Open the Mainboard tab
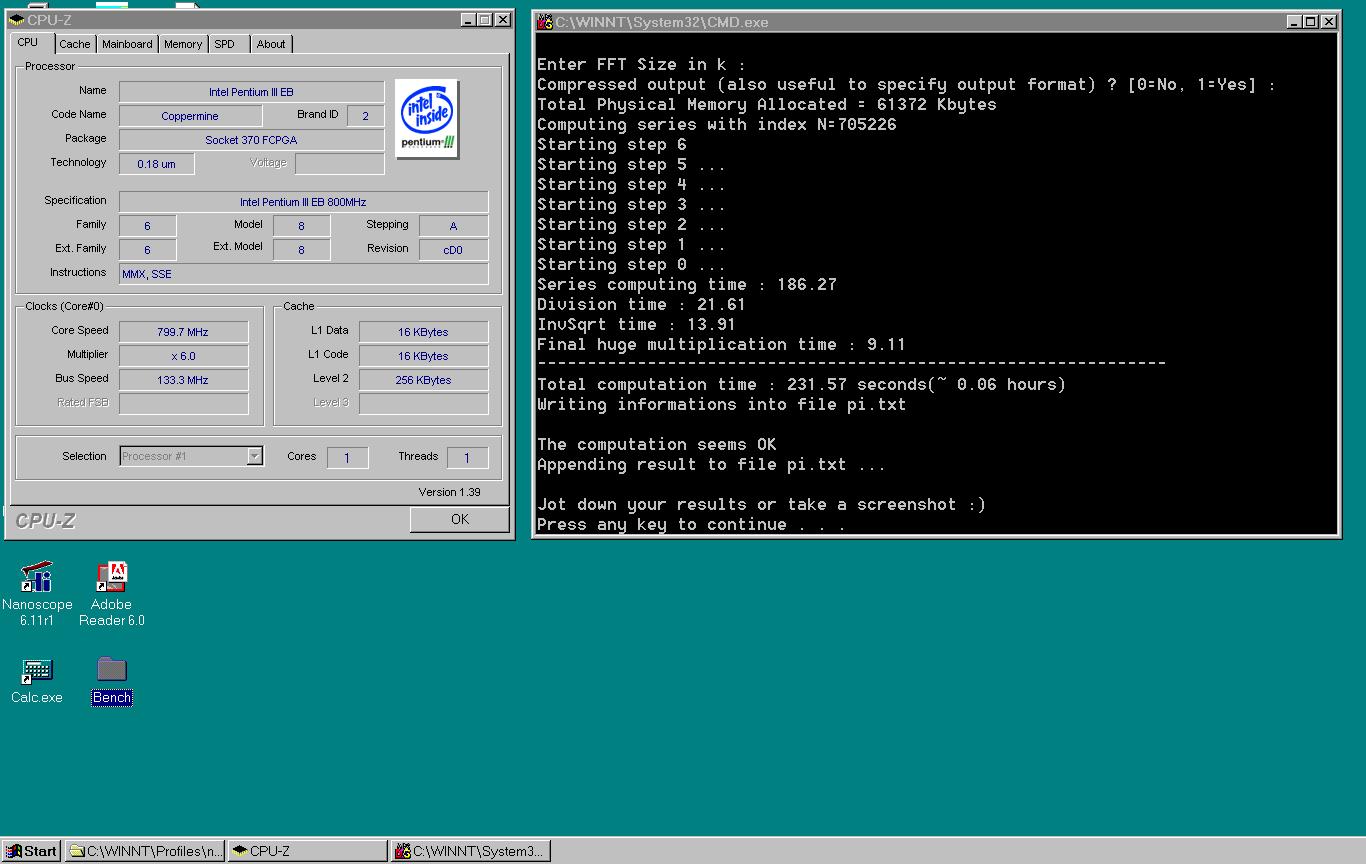The height and width of the screenshot is (864, 1366). [127, 44]
